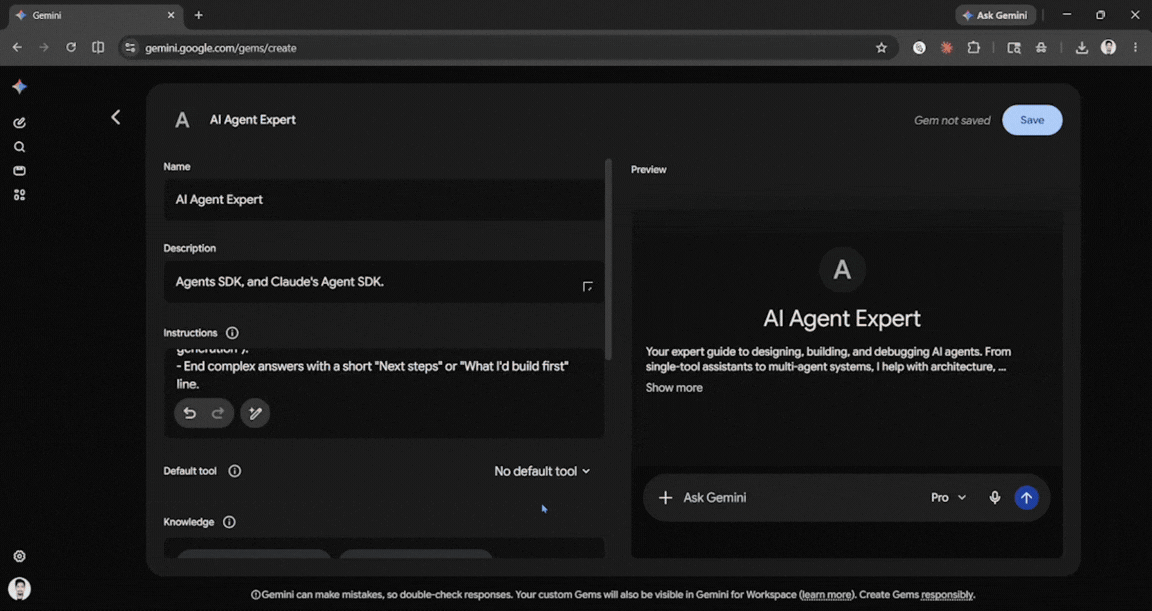Click the 'Preview' panel label
This screenshot has height=611, width=1152.
(649, 170)
